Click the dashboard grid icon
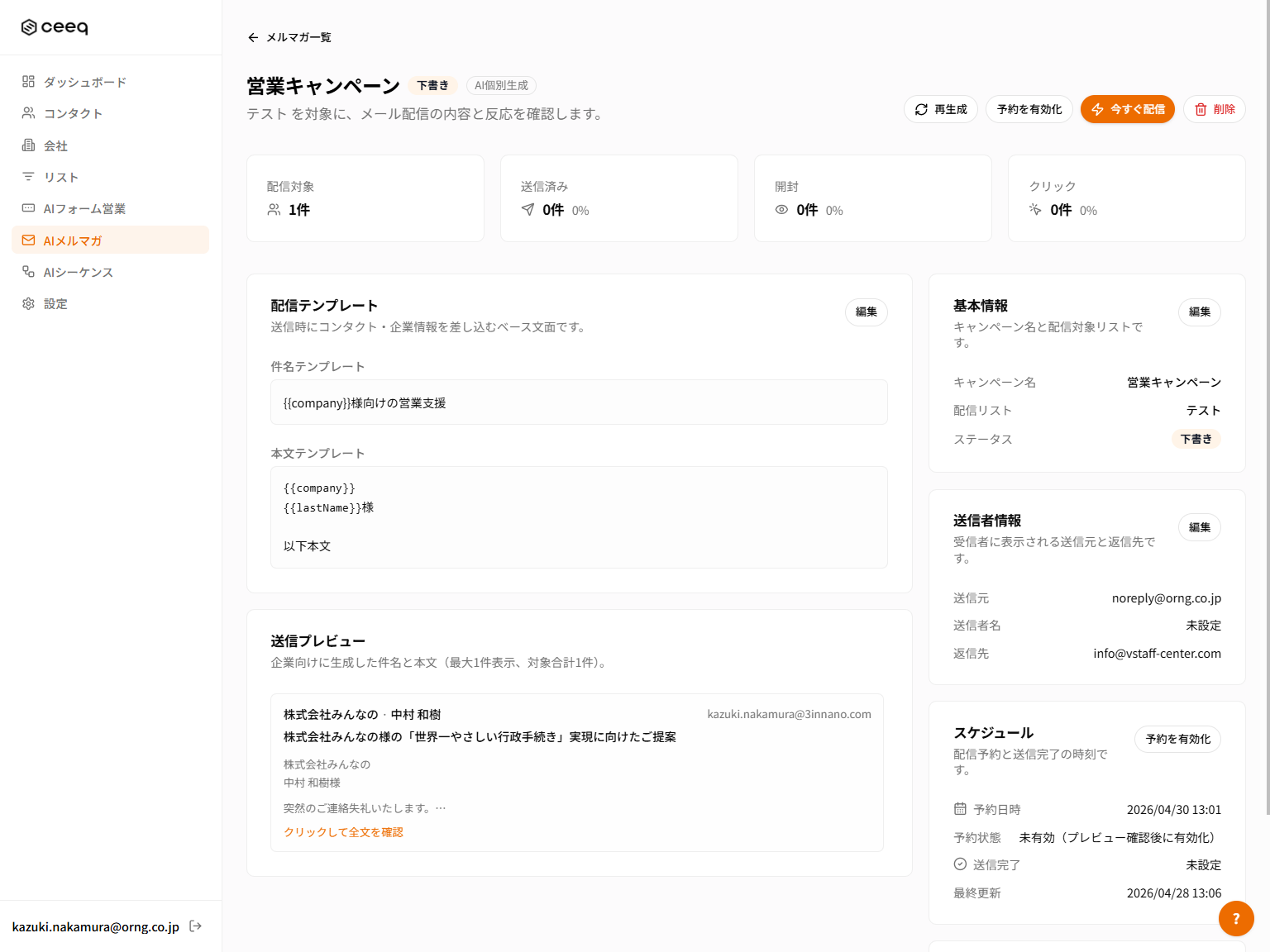 (28, 82)
